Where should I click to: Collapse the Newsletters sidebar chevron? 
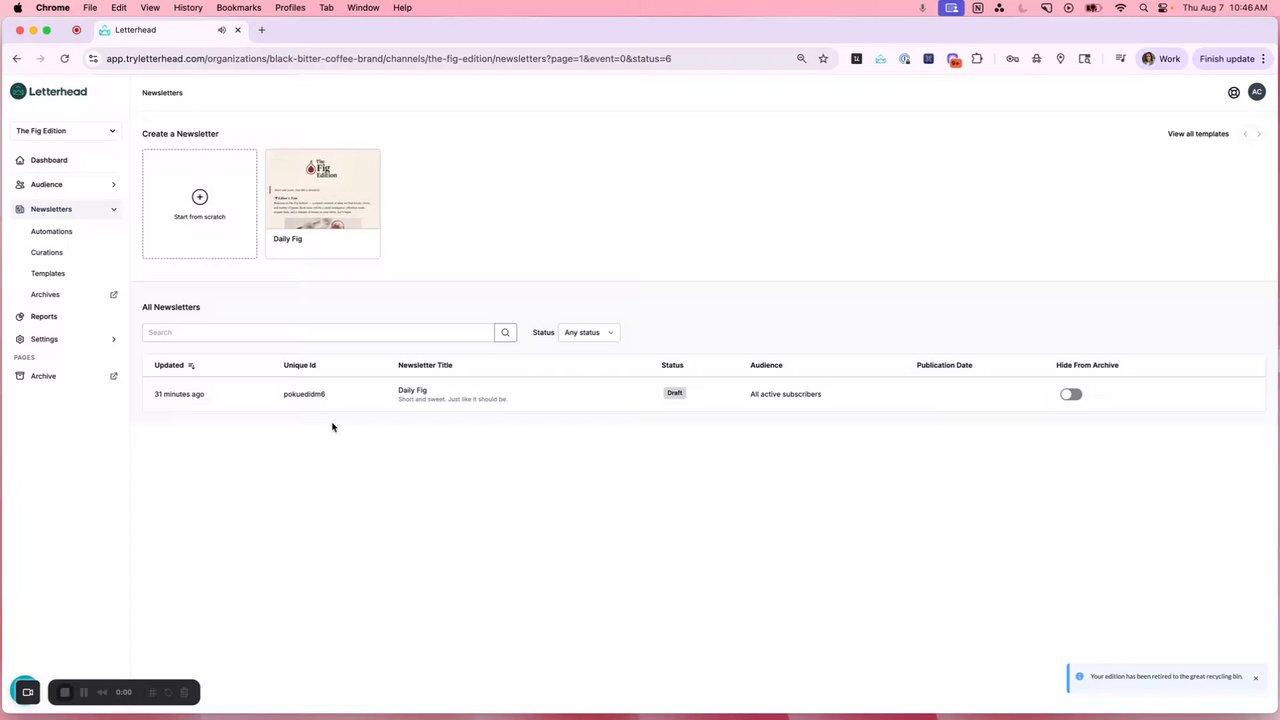click(113, 210)
